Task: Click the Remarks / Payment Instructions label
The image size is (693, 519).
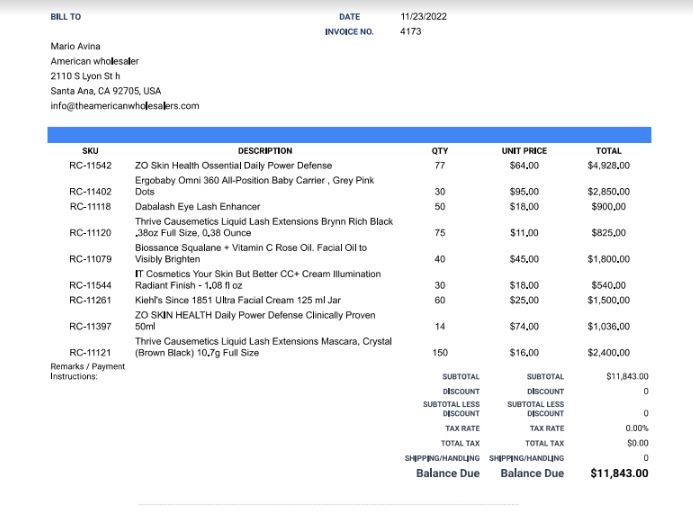Action: pyautogui.click(x=88, y=371)
